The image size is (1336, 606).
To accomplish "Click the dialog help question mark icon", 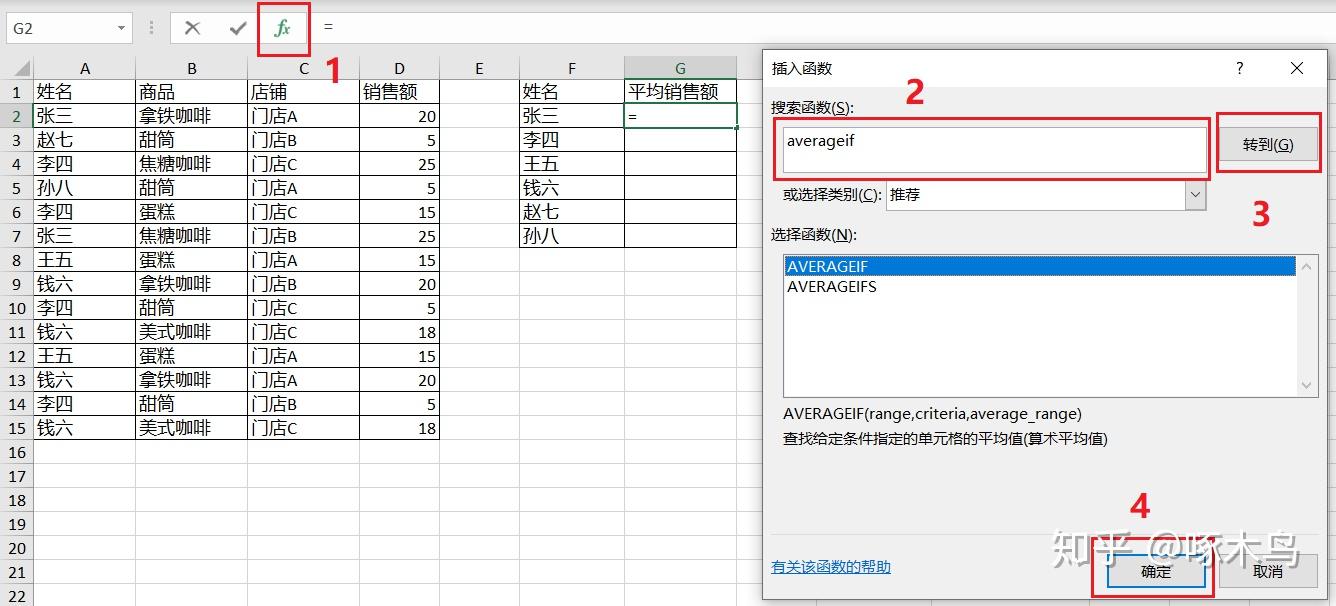I will pyautogui.click(x=1240, y=68).
